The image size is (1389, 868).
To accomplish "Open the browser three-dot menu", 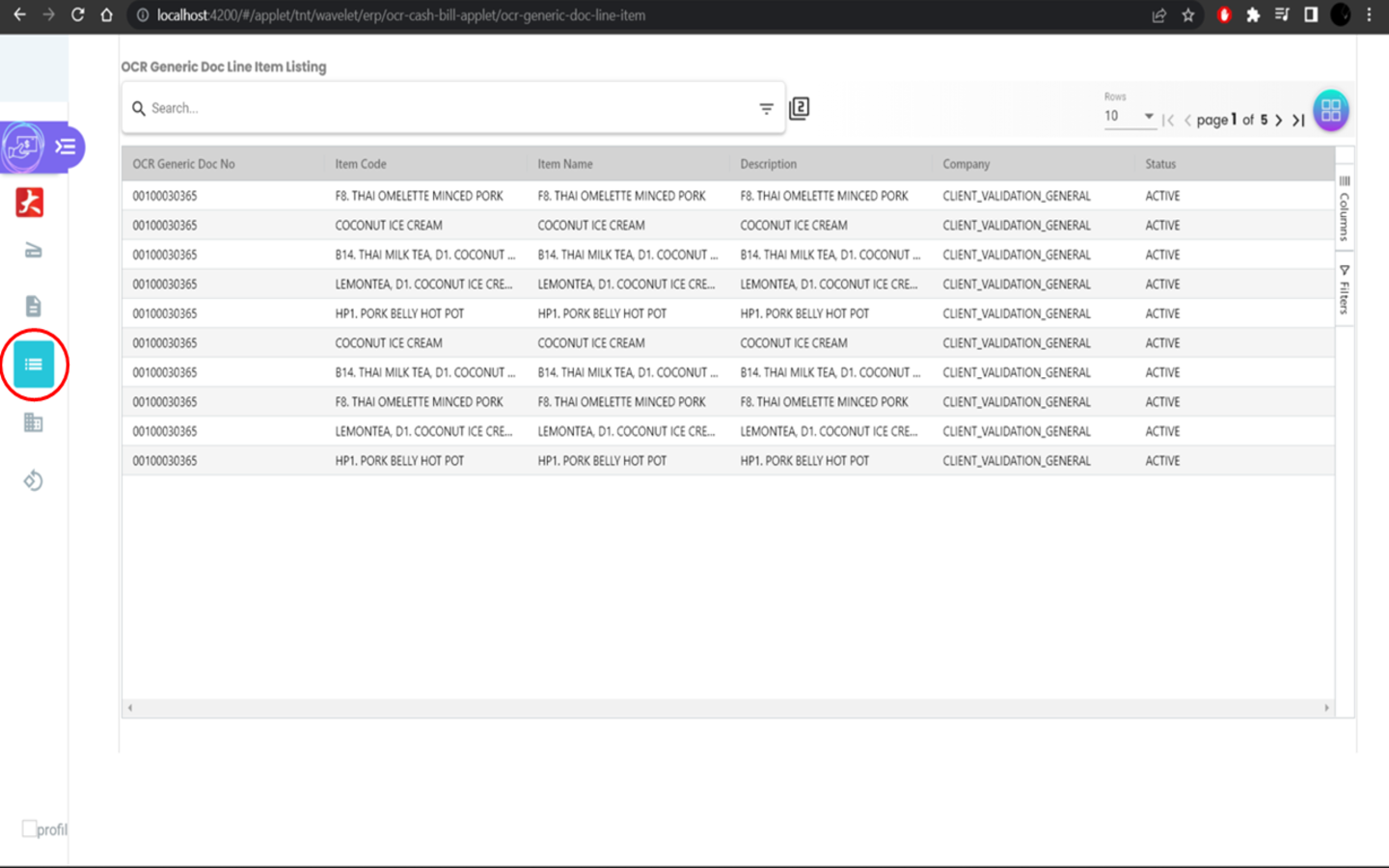I will pos(1369,15).
